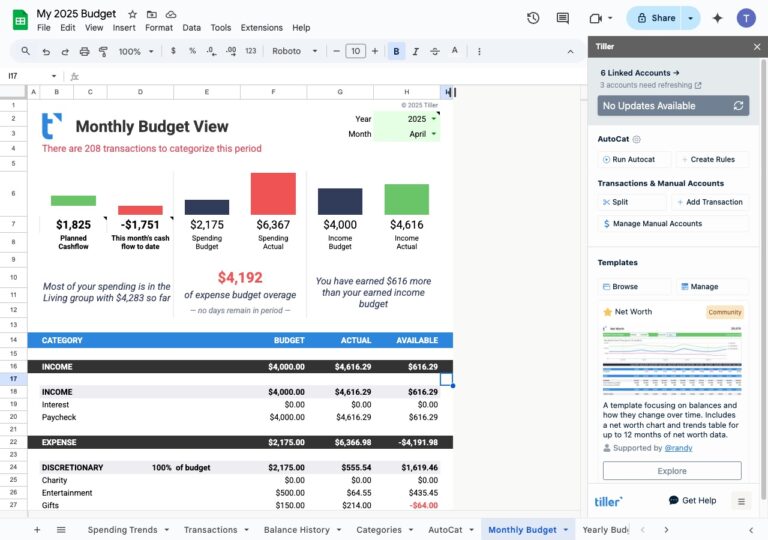Open version history clock icon
The width and height of the screenshot is (768, 540).
[x=533, y=18]
